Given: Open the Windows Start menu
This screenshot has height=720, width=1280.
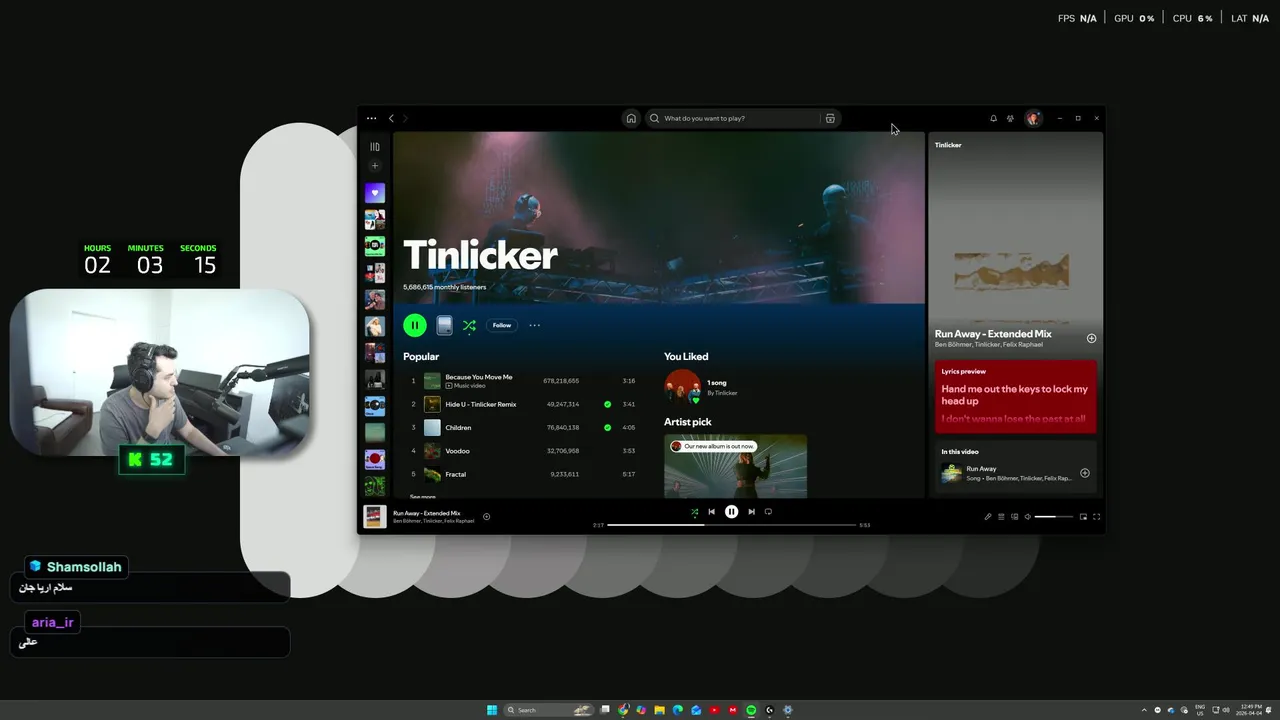Looking at the screenshot, I should click(492, 710).
